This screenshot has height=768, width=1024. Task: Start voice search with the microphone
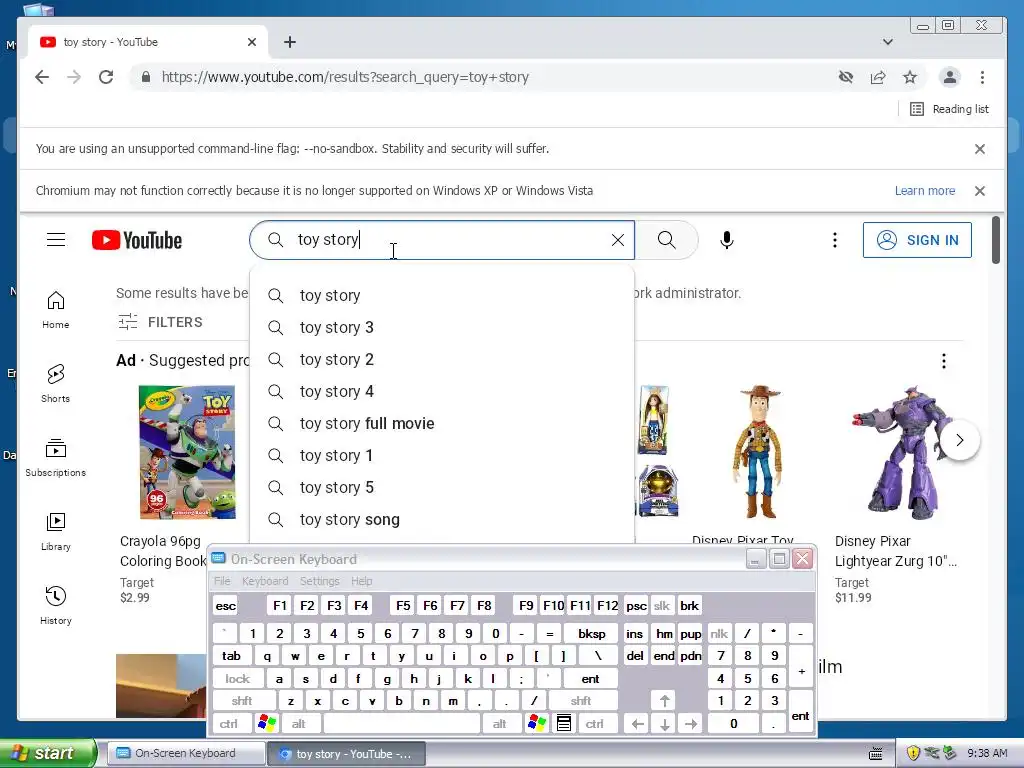click(x=727, y=240)
